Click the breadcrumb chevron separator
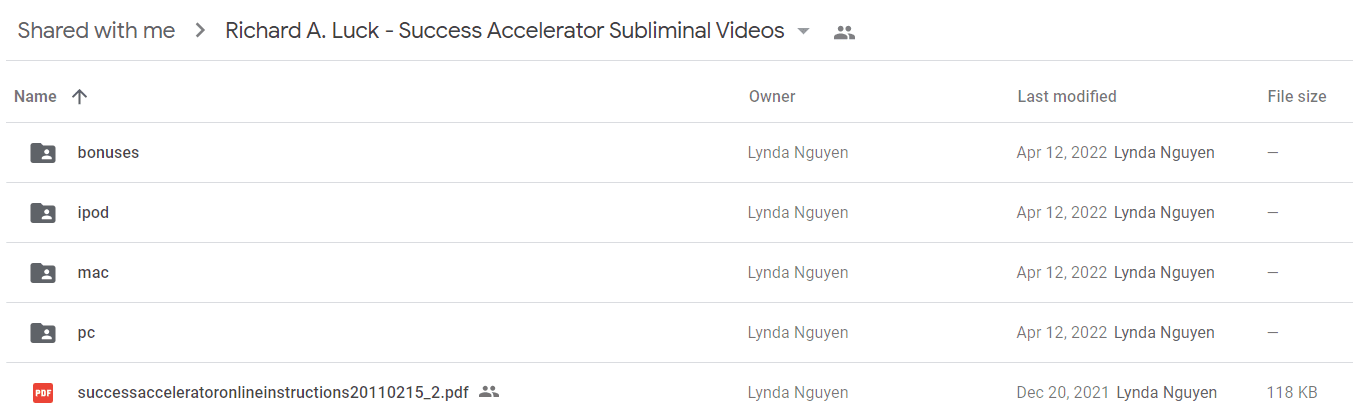 pos(200,32)
